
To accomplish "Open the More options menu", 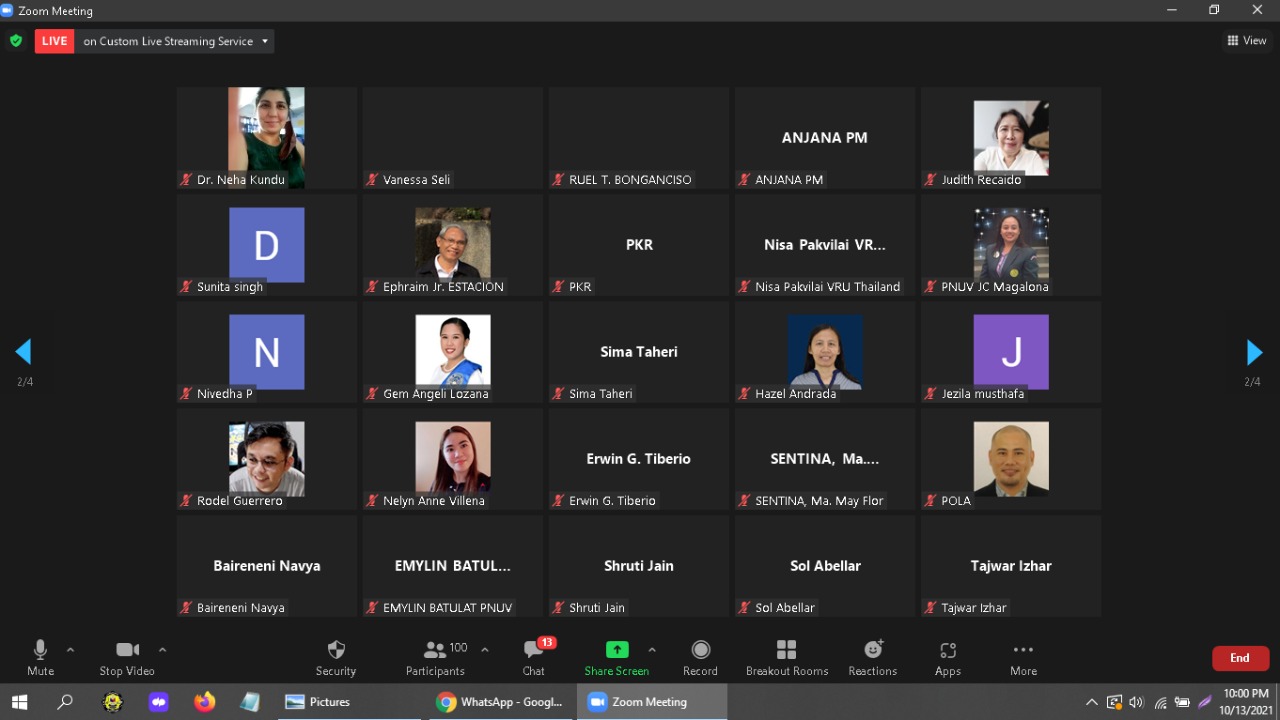I will pos(1023,658).
